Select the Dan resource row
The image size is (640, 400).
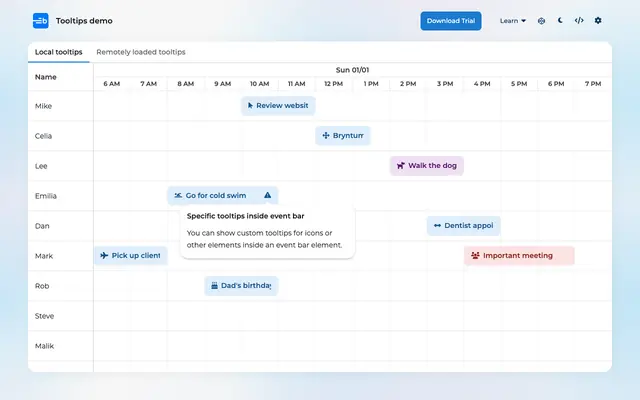point(320,226)
